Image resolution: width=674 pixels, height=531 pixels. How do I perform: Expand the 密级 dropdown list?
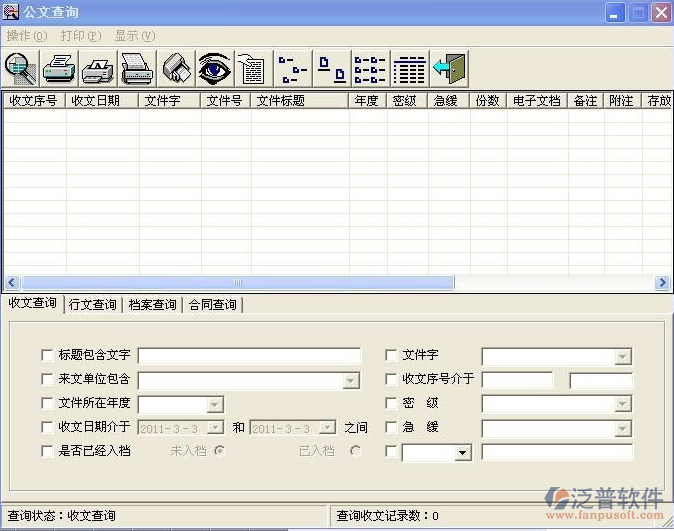(x=623, y=404)
